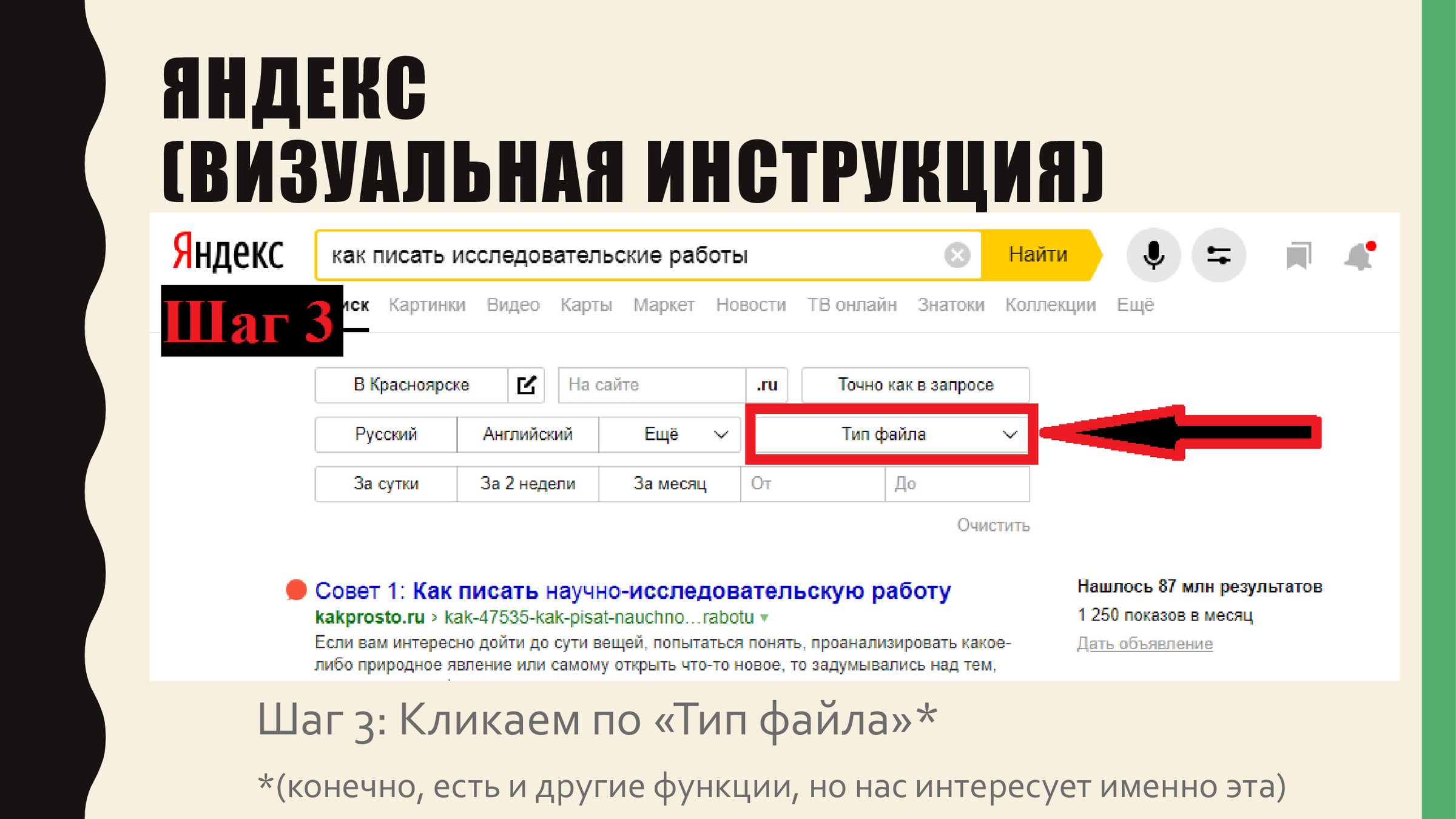Image resolution: width=1456 pixels, height=819 pixels.
Task: Click red favicon beside Совет 1 result
Action: click(x=296, y=590)
